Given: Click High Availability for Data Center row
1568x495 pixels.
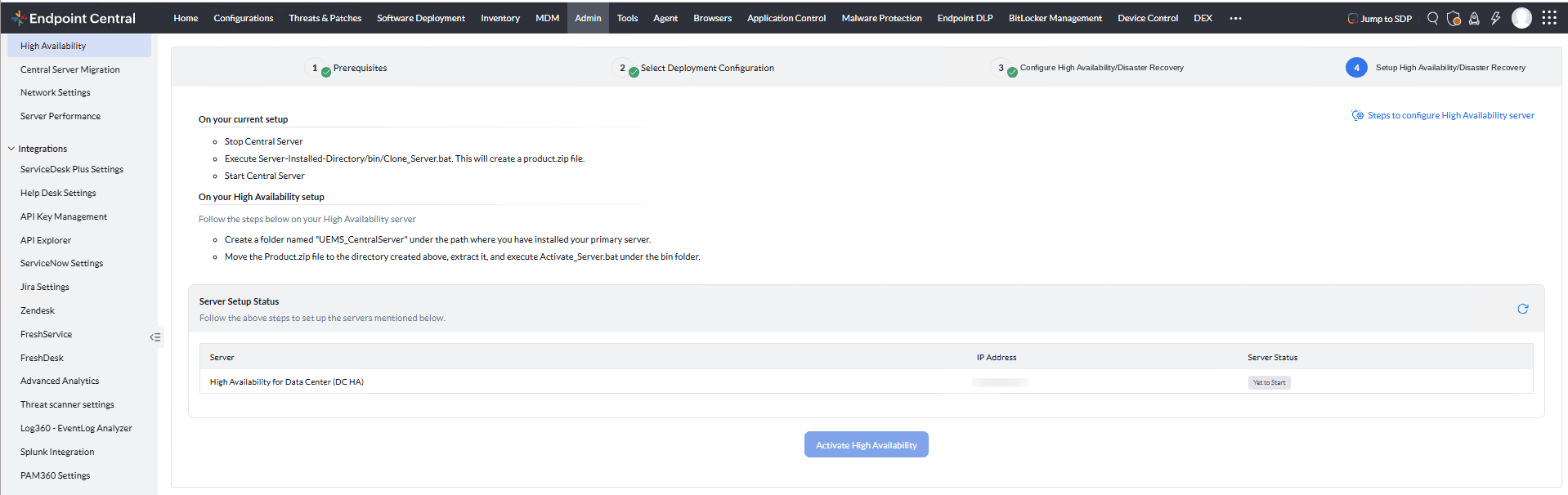Looking at the screenshot, I should (866, 381).
